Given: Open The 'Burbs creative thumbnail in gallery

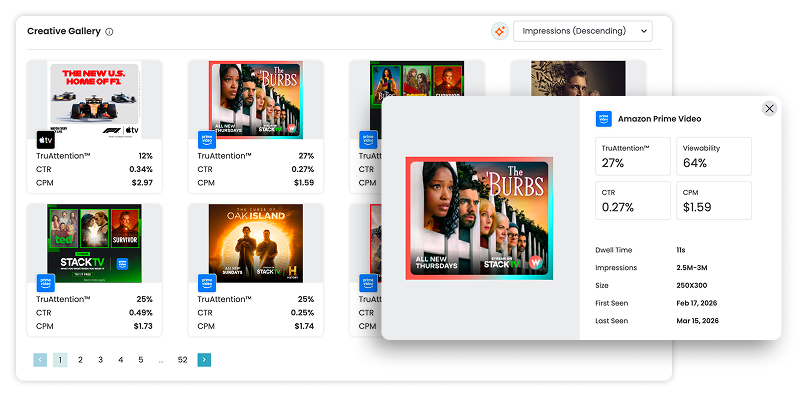Looking at the screenshot, I should pos(256,100).
